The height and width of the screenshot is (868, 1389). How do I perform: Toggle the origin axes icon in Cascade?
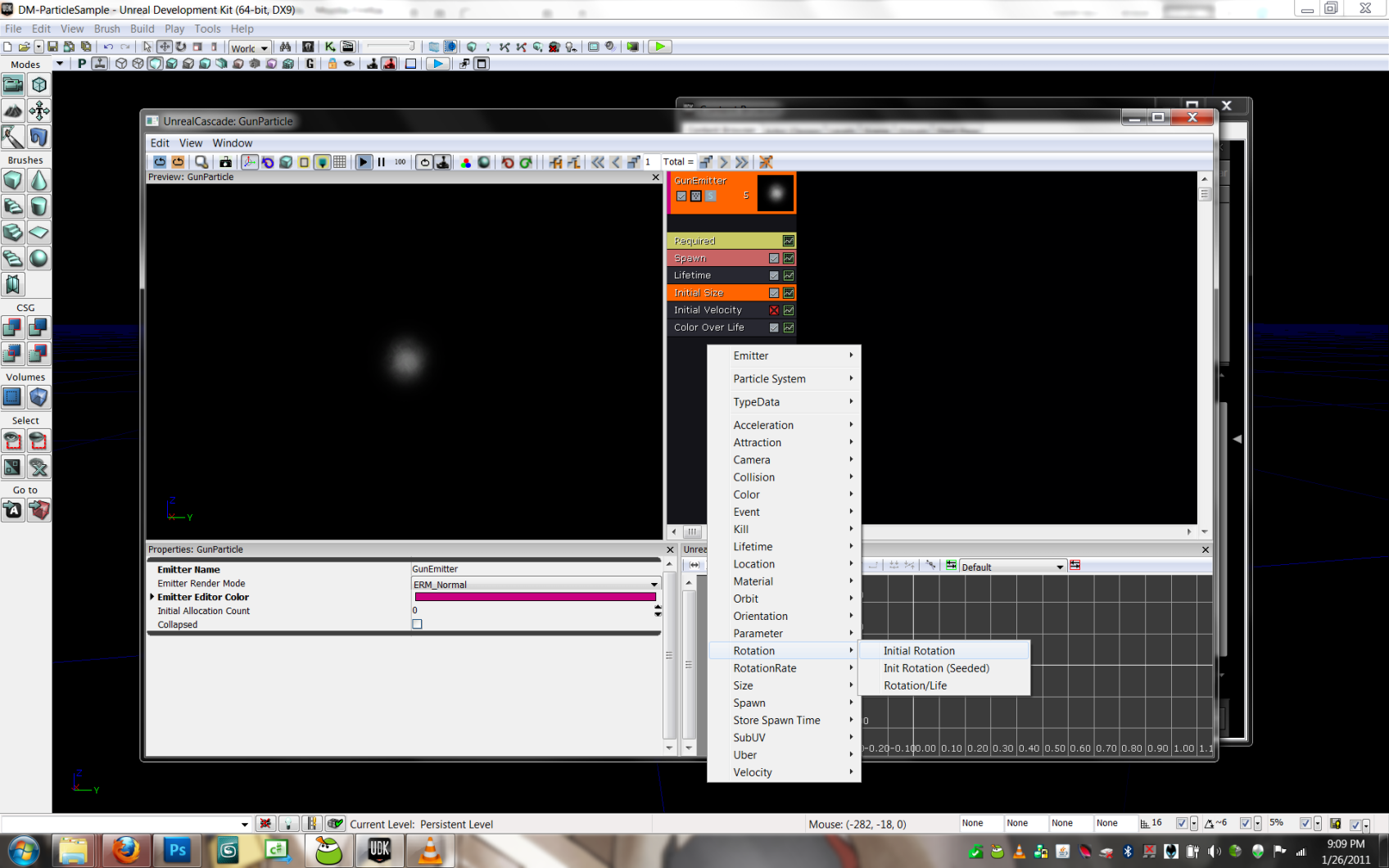(x=249, y=162)
